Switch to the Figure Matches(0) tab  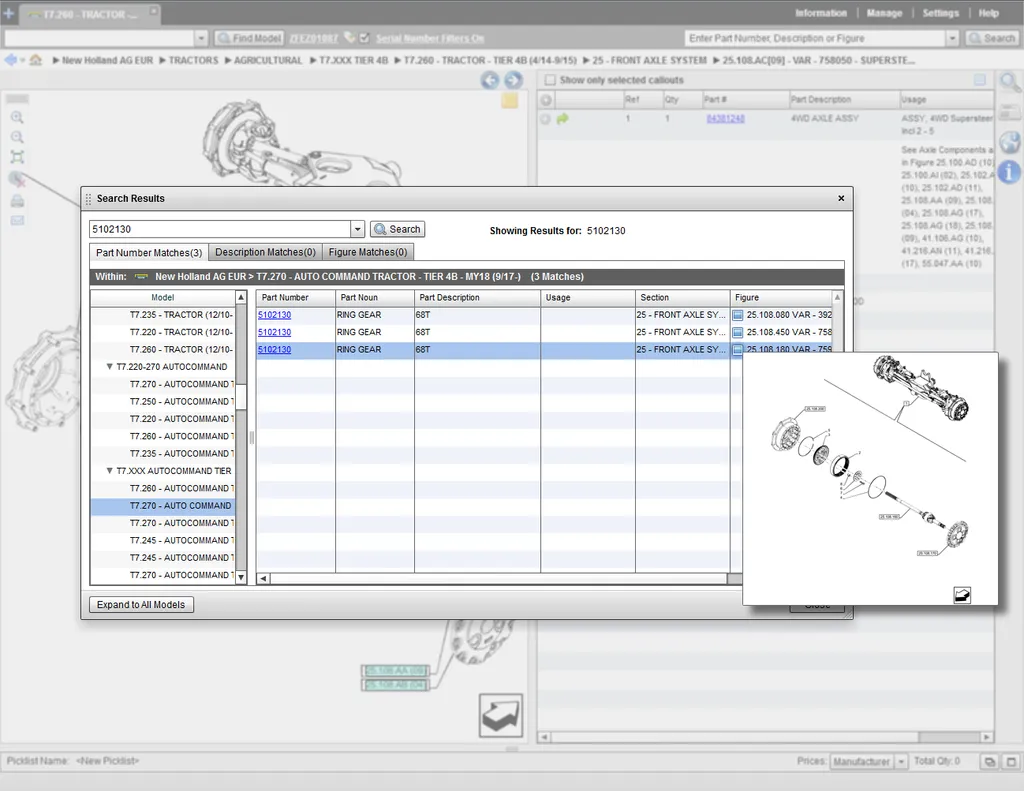(368, 252)
